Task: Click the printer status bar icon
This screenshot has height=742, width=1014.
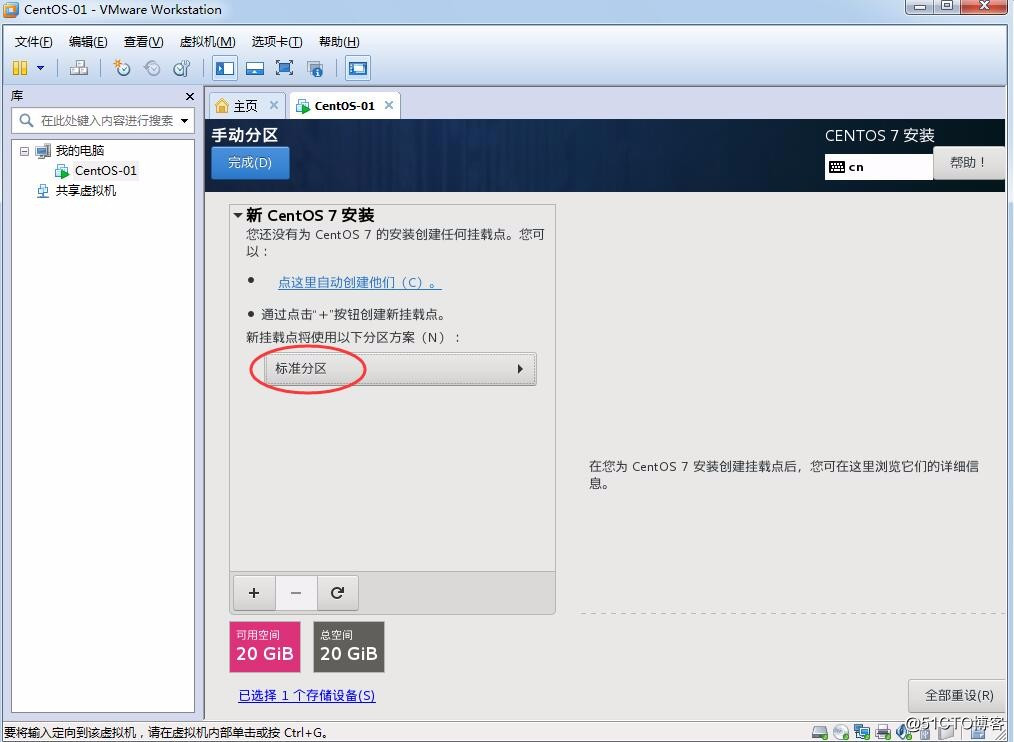Action: (883, 732)
